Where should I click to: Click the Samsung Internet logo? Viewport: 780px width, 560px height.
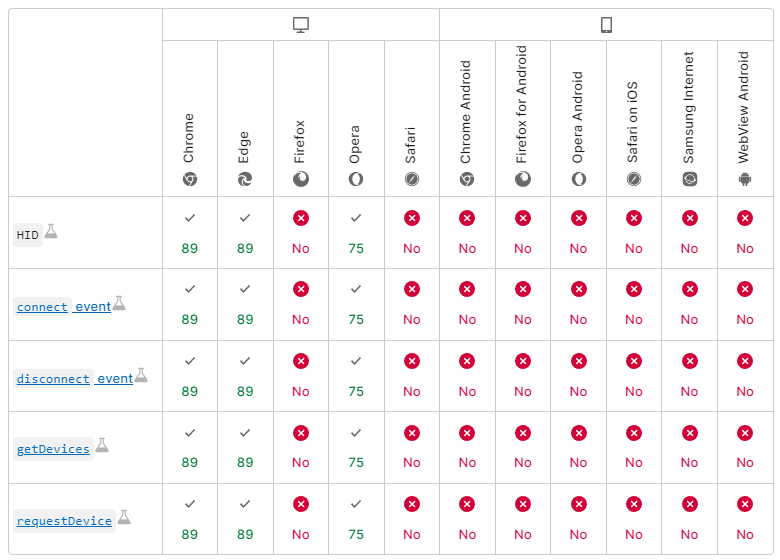click(689, 179)
